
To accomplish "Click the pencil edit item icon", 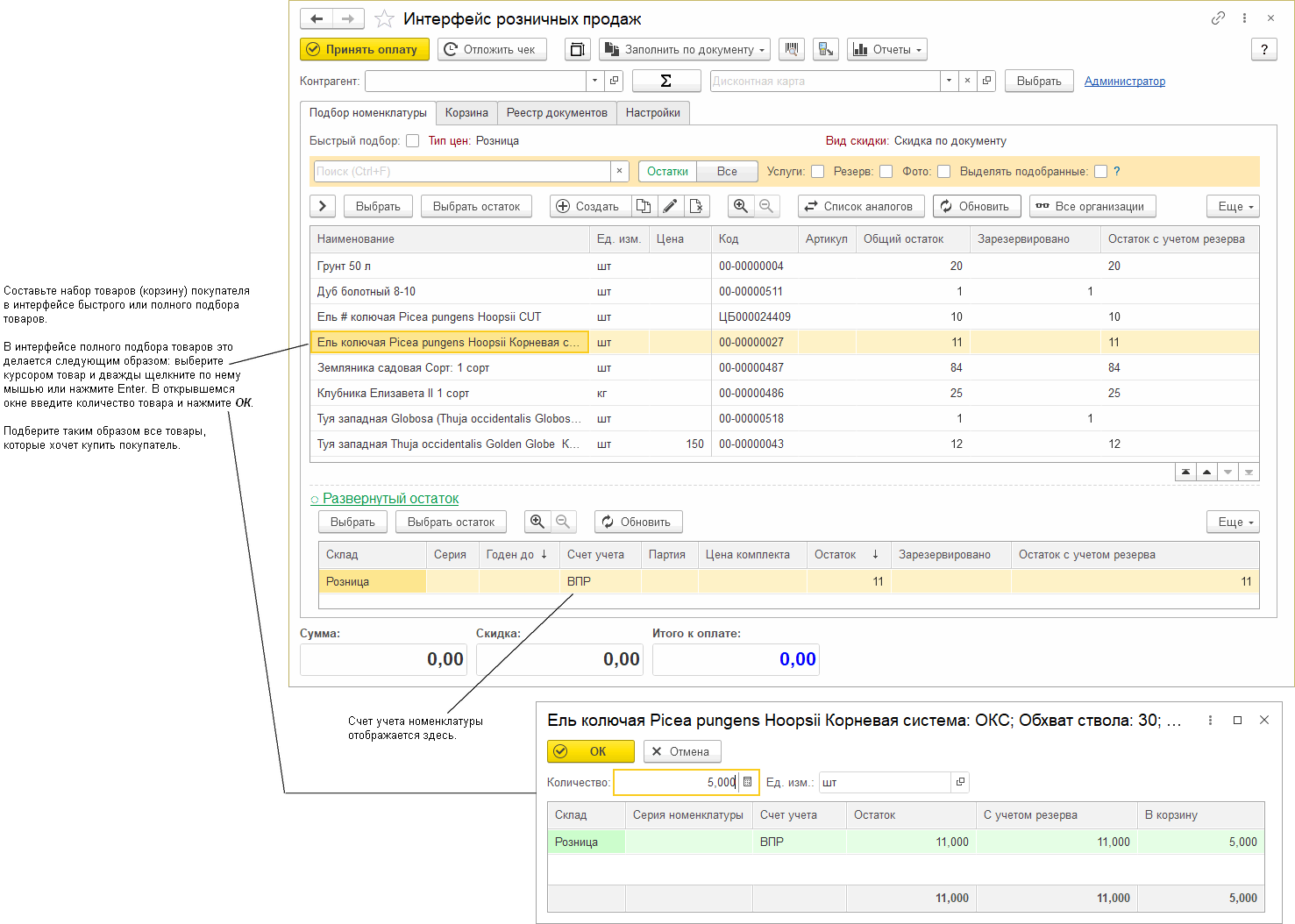I will pyautogui.click(x=670, y=206).
